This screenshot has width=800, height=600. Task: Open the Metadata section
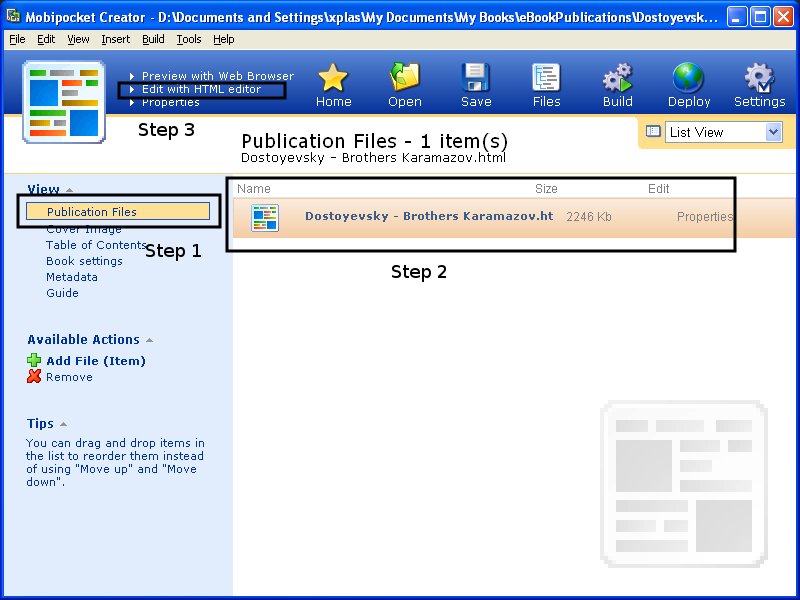point(71,277)
